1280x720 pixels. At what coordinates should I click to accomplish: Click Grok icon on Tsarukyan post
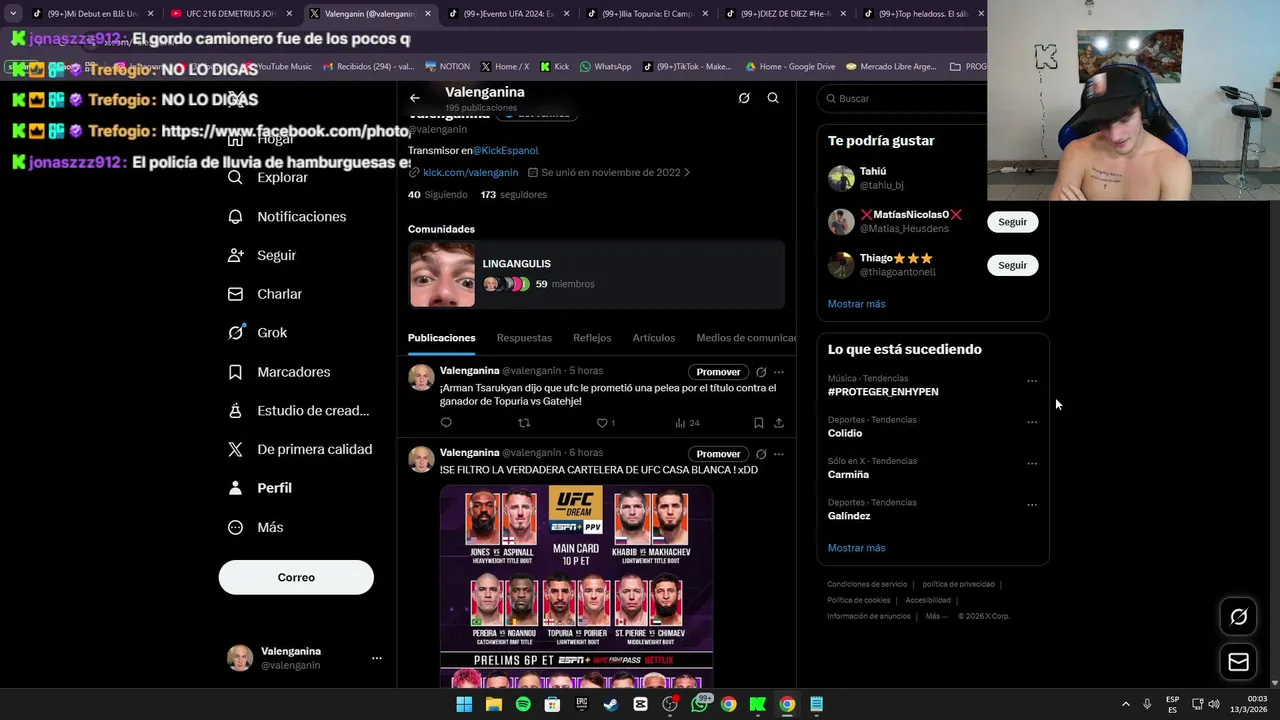pos(761,372)
